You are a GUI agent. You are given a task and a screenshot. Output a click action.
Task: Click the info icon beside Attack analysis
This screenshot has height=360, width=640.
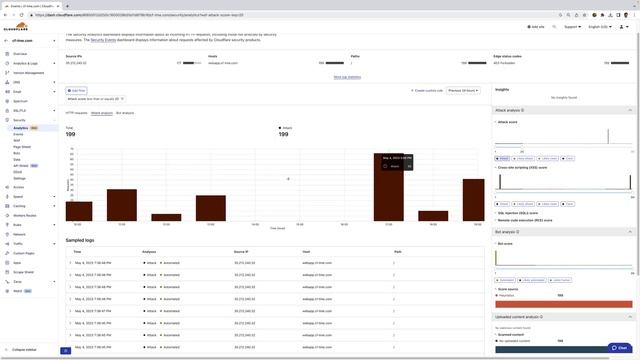pos(522,110)
